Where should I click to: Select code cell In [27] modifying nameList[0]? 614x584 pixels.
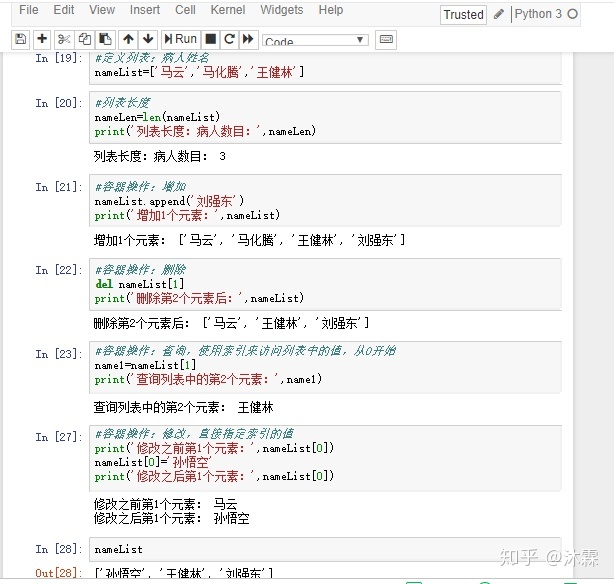pos(325,458)
